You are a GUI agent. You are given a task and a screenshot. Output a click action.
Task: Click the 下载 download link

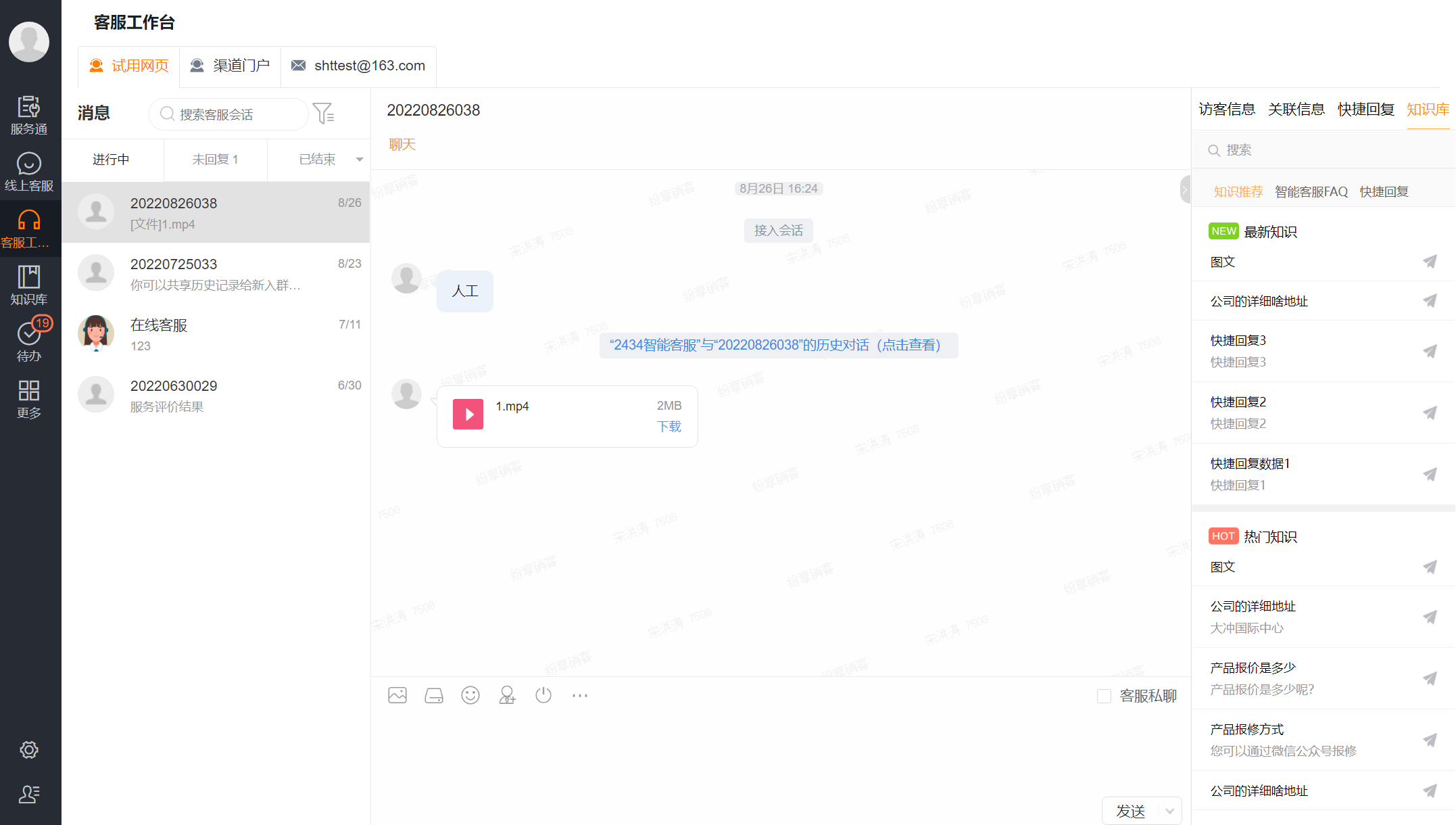click(669, 427)
